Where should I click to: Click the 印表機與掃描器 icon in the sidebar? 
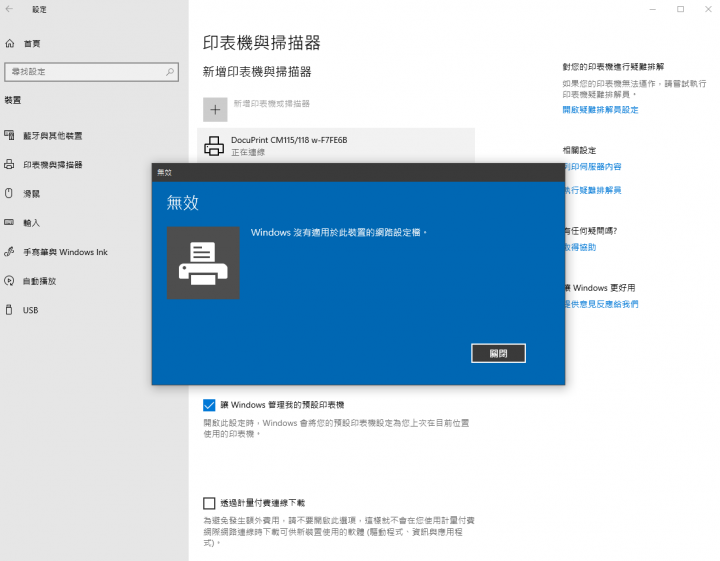tap(9, 164)
